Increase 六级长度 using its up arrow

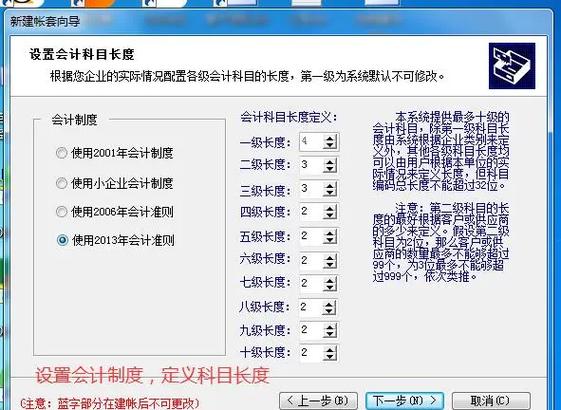pos(330,257)
